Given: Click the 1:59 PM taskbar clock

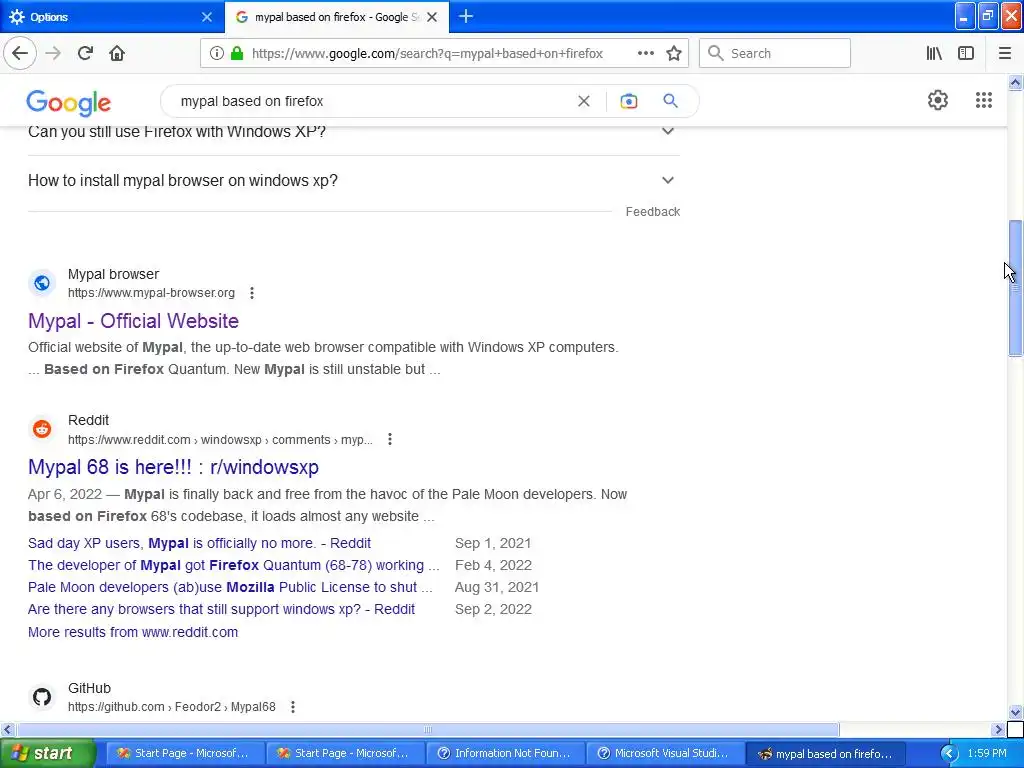Looking at the screenshot, I should tap(987, 753).
